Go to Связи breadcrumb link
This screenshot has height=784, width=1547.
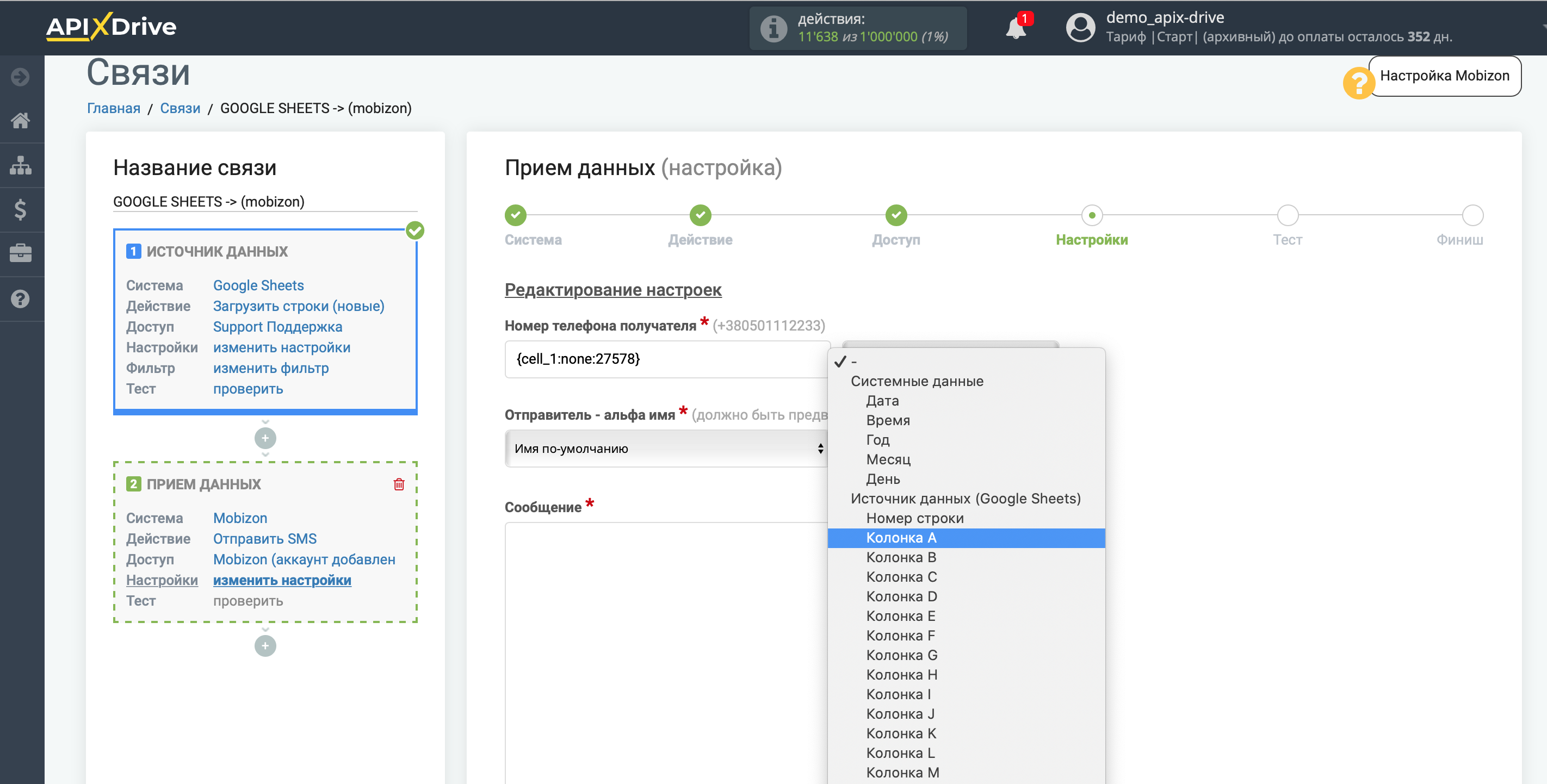[180, 108]
